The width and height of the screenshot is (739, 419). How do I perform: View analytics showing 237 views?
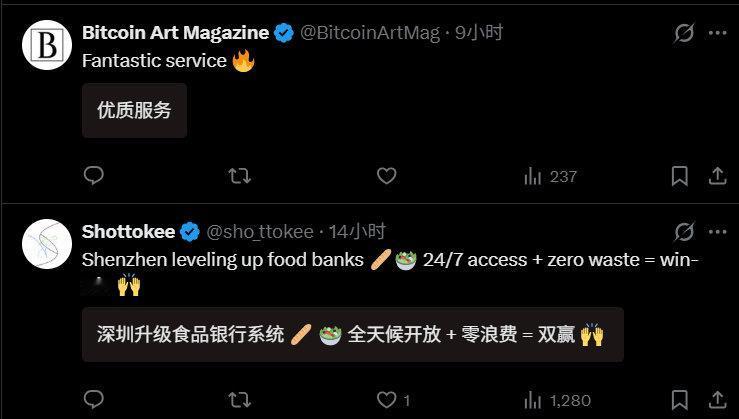coord(550,176)
